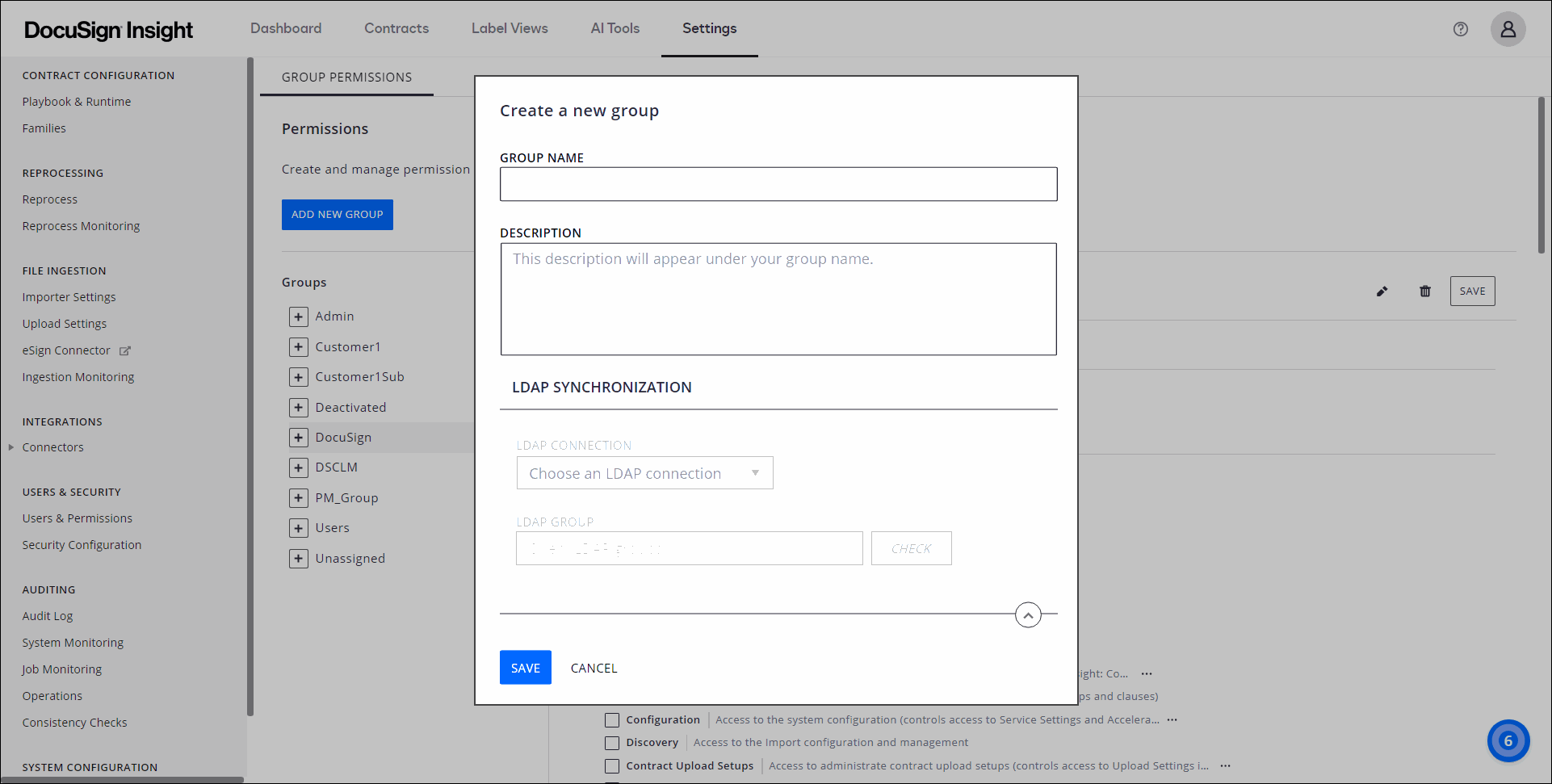
Task: Open the help question mark icon
Action: pyautogui.click(x=1460, y=29)
